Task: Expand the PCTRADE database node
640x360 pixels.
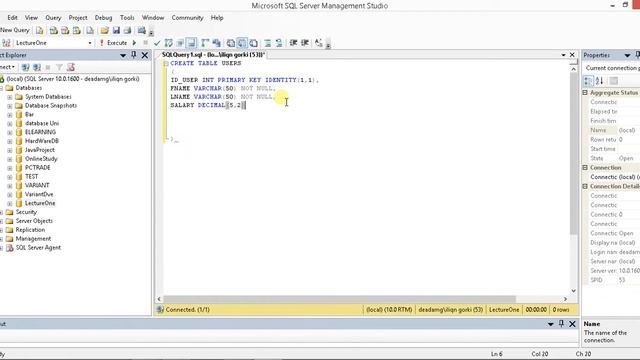Action: coord(10,168)
